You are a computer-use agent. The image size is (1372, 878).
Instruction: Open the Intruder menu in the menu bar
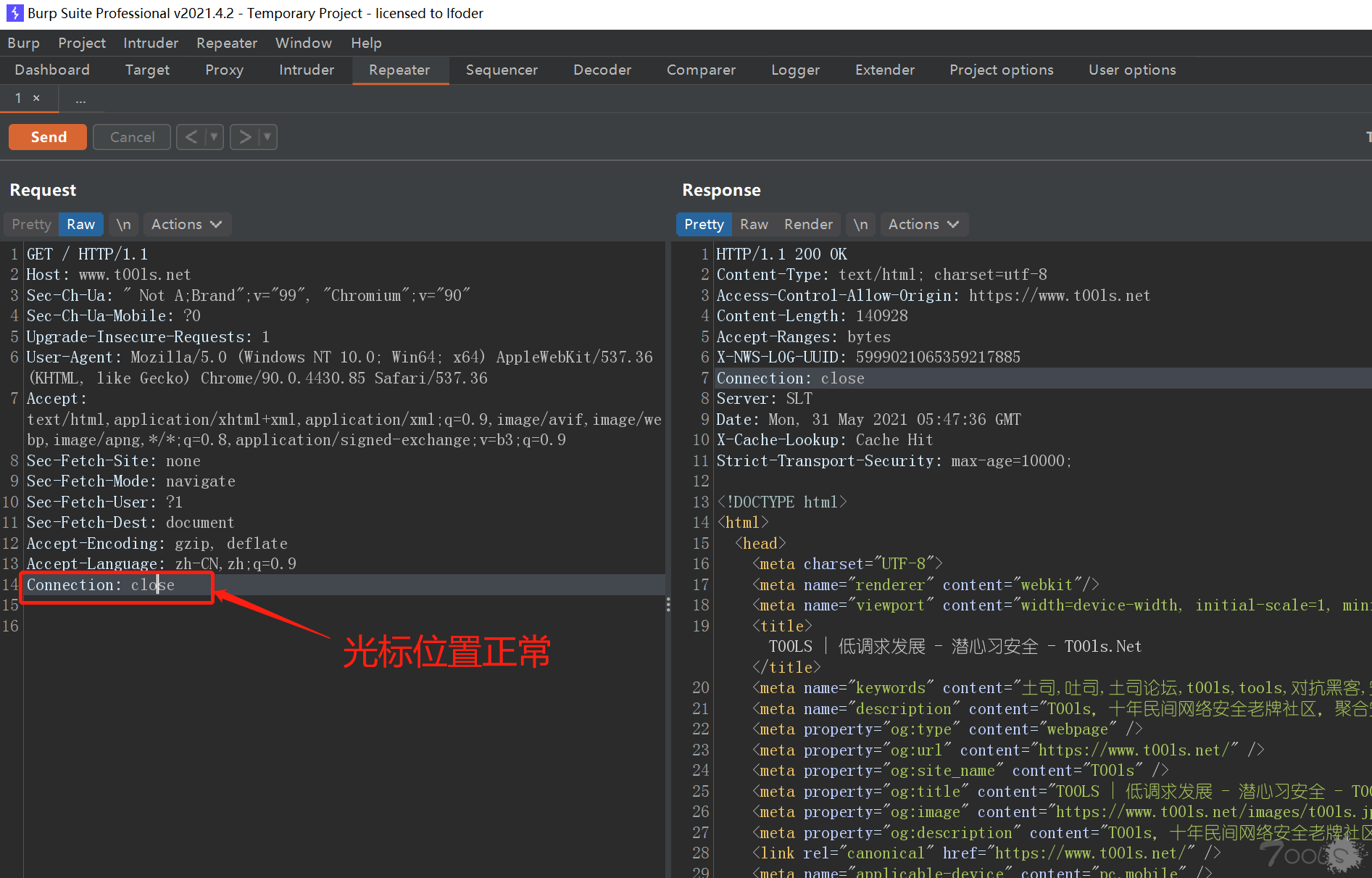[x=151, y=43]
